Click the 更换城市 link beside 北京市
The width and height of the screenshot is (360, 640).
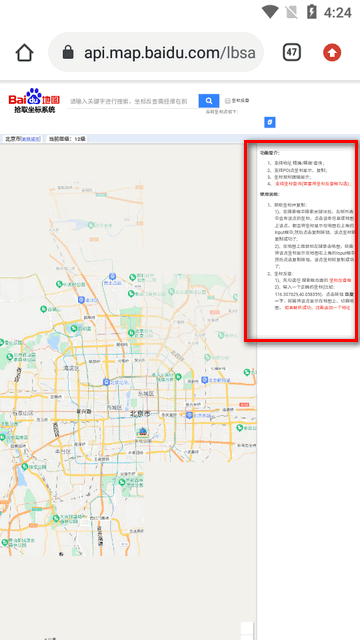click(x=31, y=139)
